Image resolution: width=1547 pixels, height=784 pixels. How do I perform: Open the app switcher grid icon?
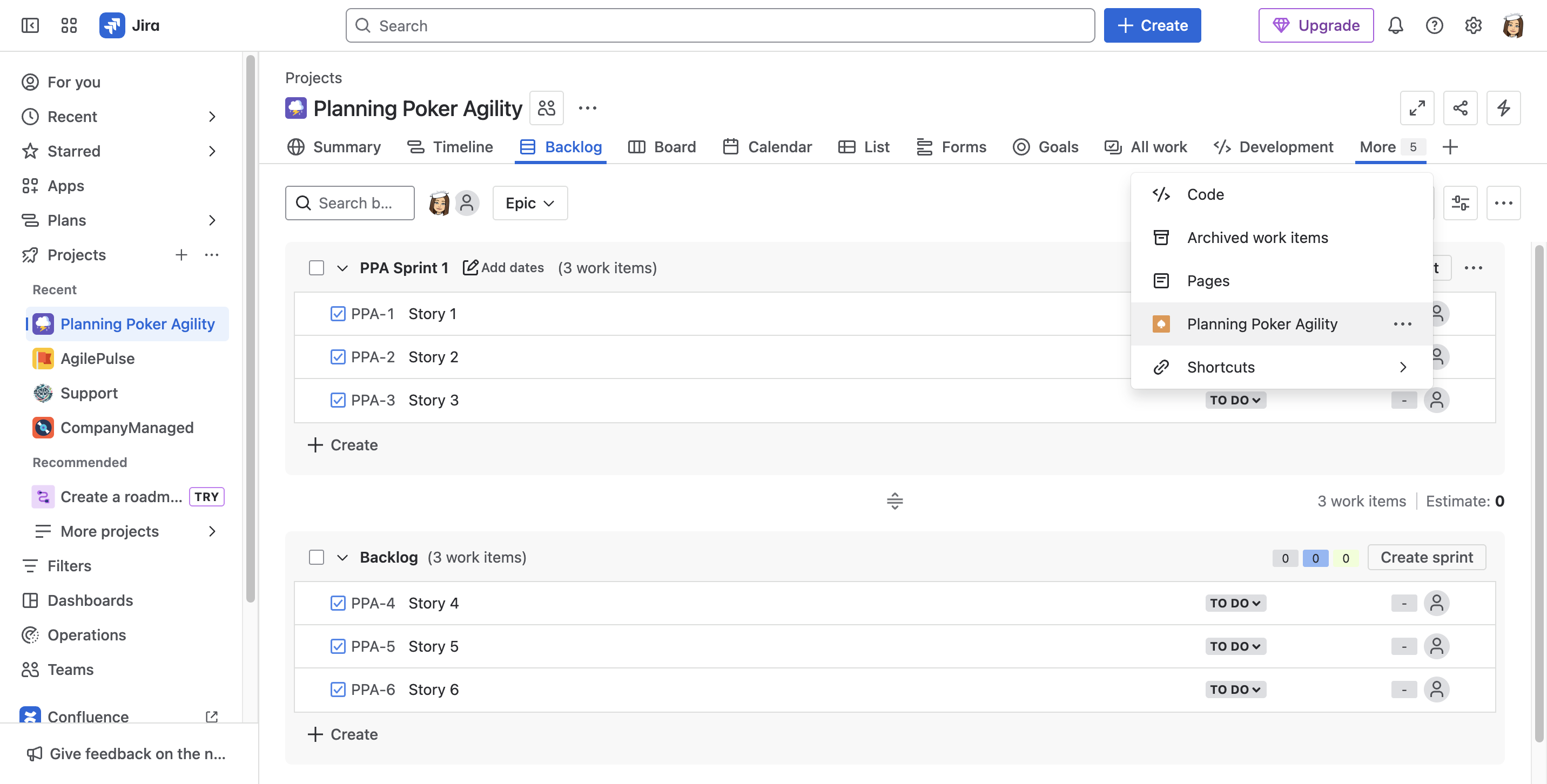pyautogui.click(x=69, y=25)
